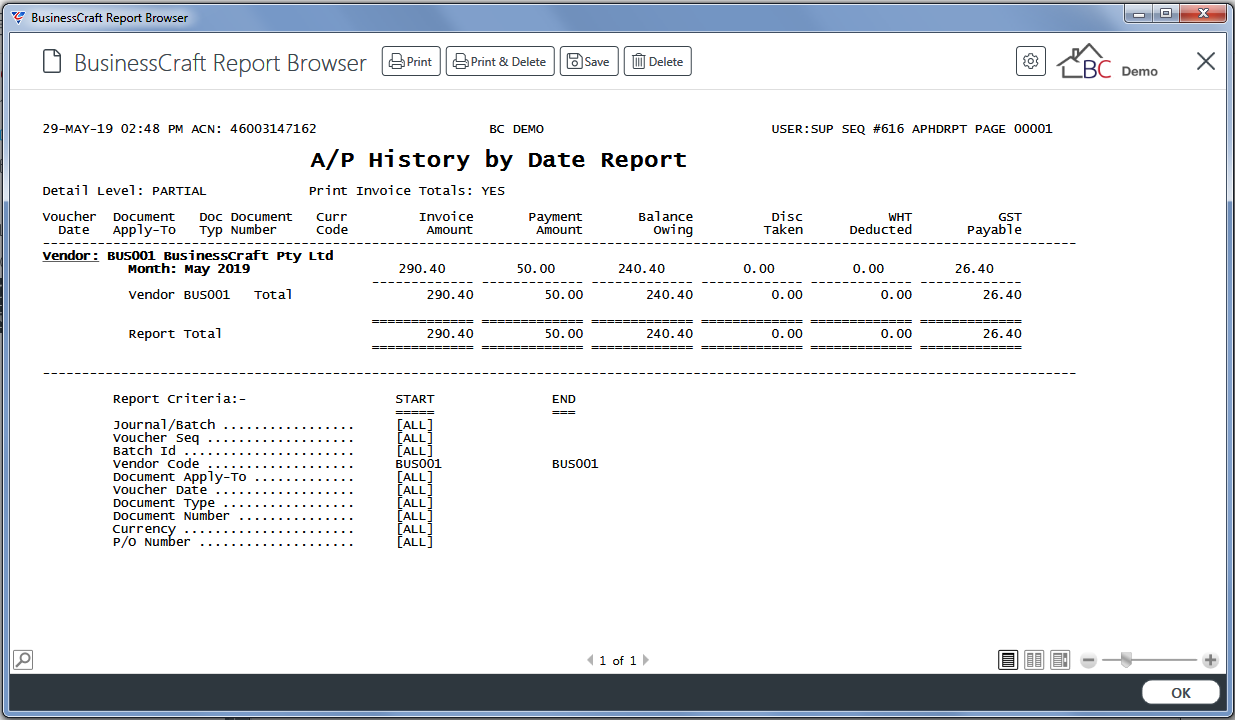This screenshot has width=1235, height=720.
Task: Click the '29-MAY-19 02:48 PM' timestamp
Action: pos(112,129)
